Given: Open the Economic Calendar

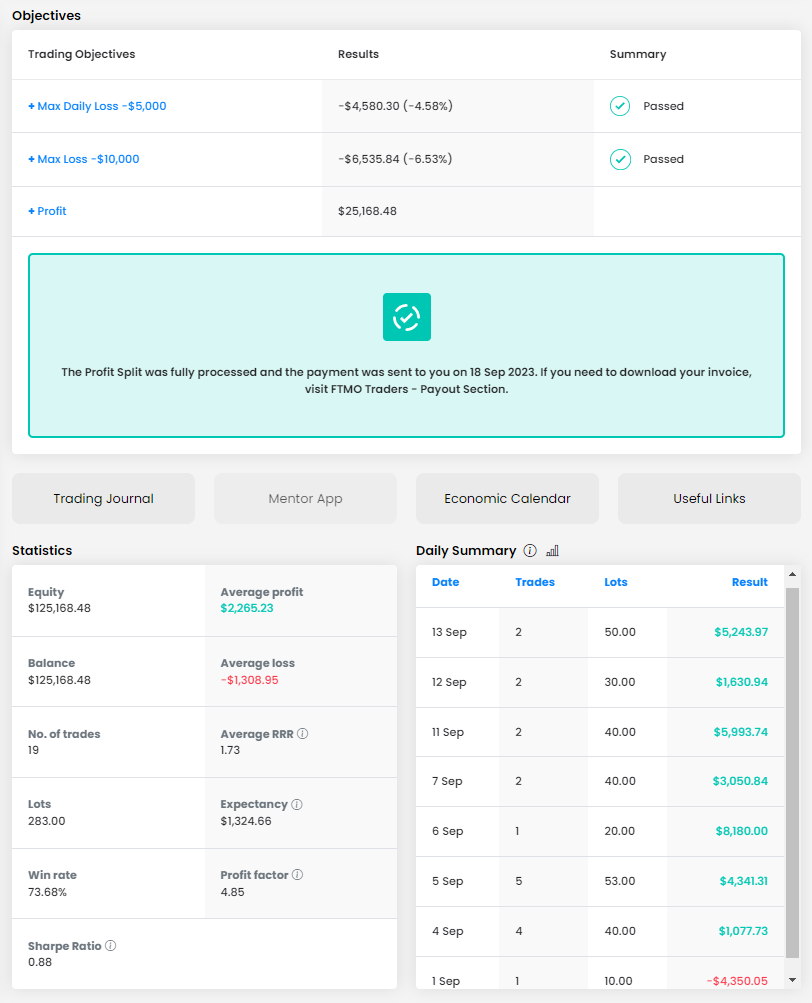Looking at the screenshot, I should tap(507, 498).
